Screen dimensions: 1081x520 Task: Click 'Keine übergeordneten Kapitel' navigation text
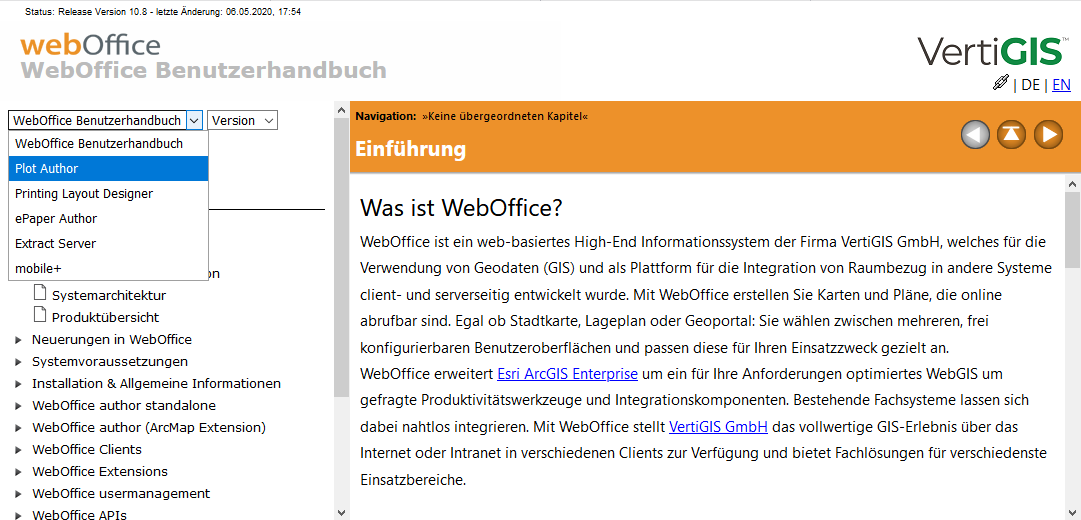pos(505,117)
